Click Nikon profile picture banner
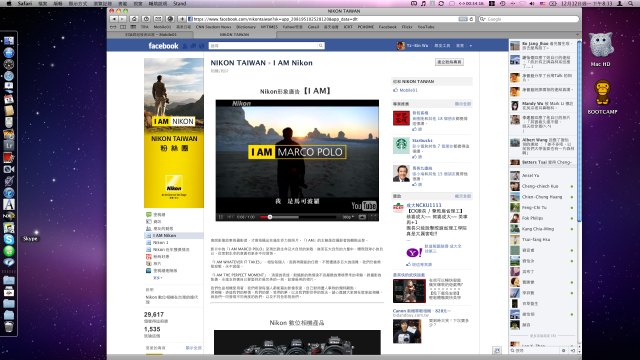The height and width of the screenshot is (360, 640). 174,133
